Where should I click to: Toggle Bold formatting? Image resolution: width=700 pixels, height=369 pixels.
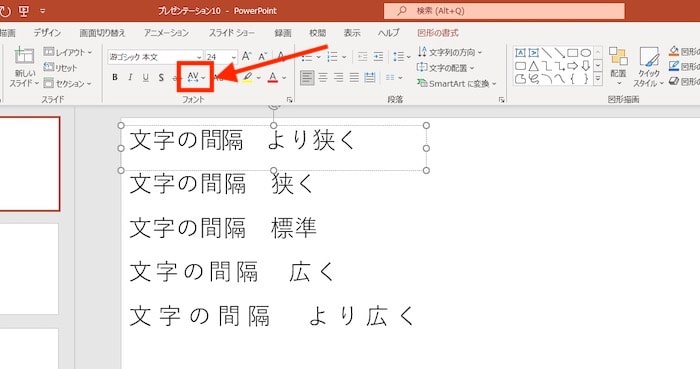(x=115, y=78)
